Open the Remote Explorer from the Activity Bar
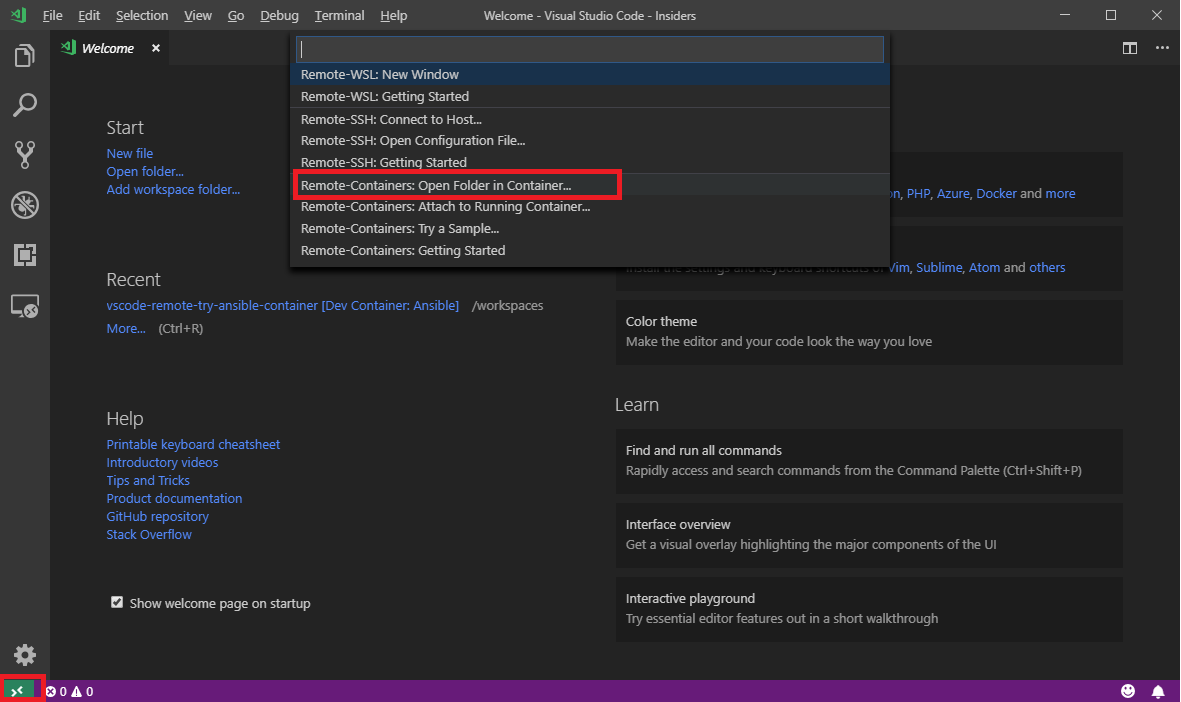Screen dimensions: 1181x702 pyautogui.click(x=24, y=307)
